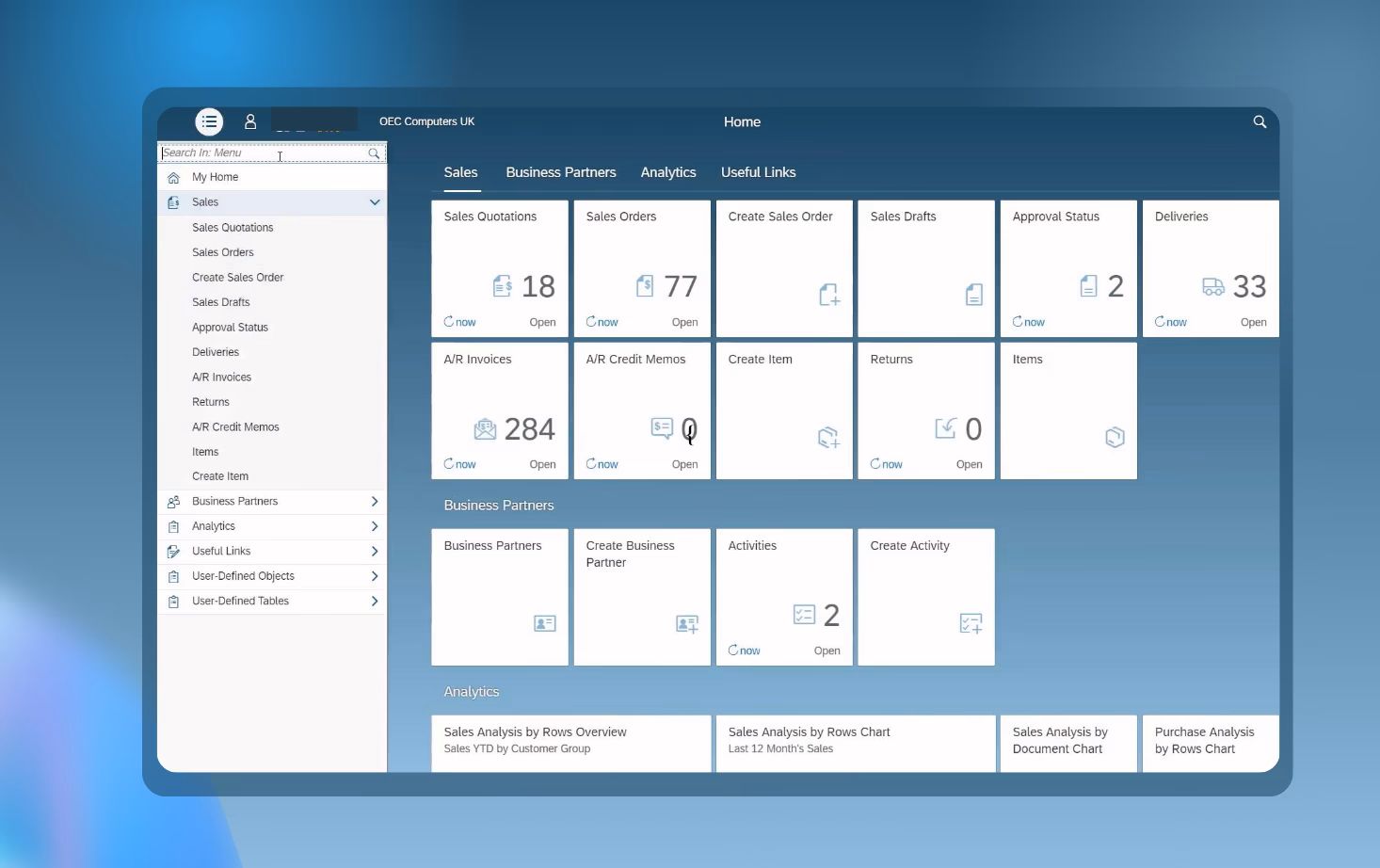
Task: Refresh the Deliveries tile count
Action: click(x=1170, y=322)
